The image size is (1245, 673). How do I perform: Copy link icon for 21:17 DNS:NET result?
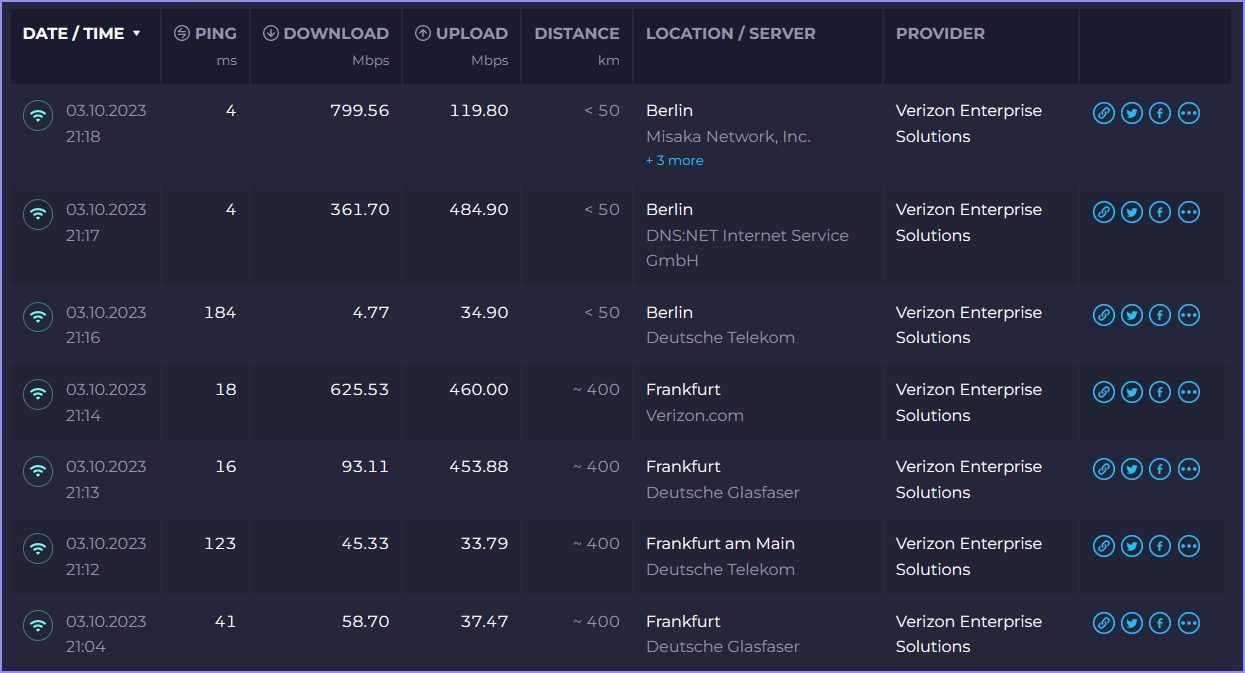(x=1104, y=212)
